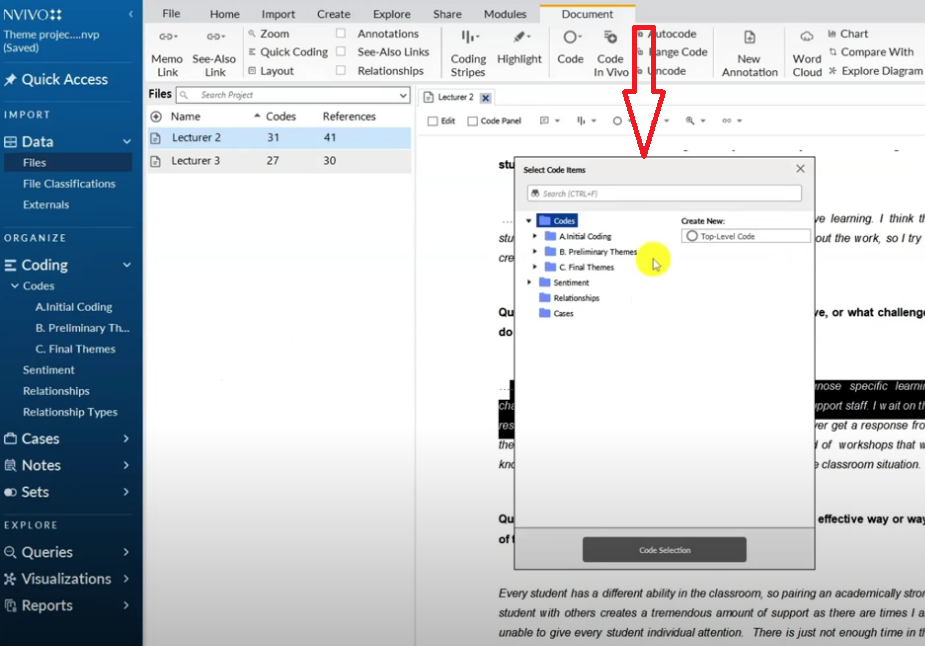Expand the Visualizations section in sidebar
This screenshot has height=646, width=925.
(x=126, y=579)
